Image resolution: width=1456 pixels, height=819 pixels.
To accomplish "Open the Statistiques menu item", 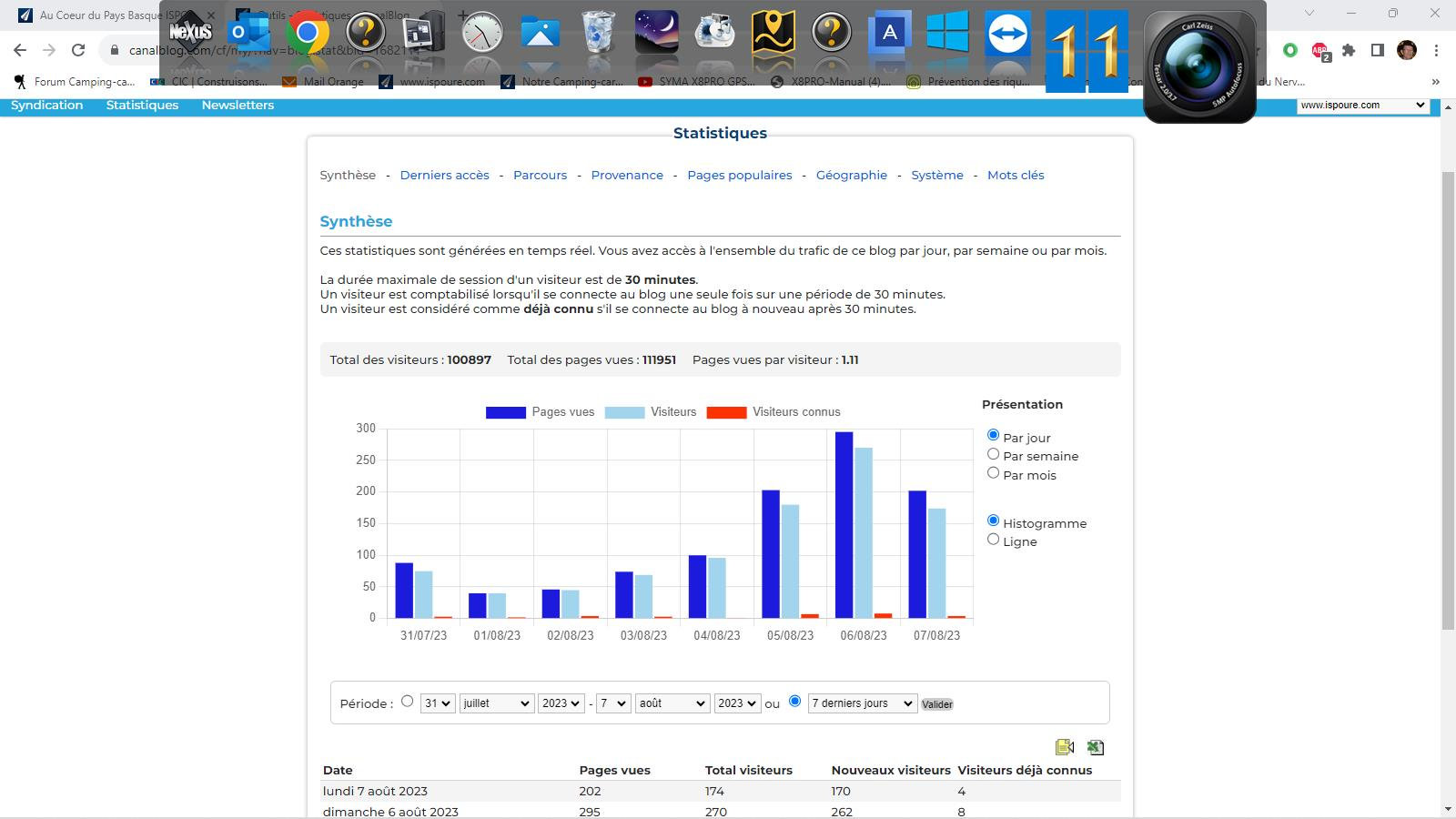I will click(x=142, y=105).
